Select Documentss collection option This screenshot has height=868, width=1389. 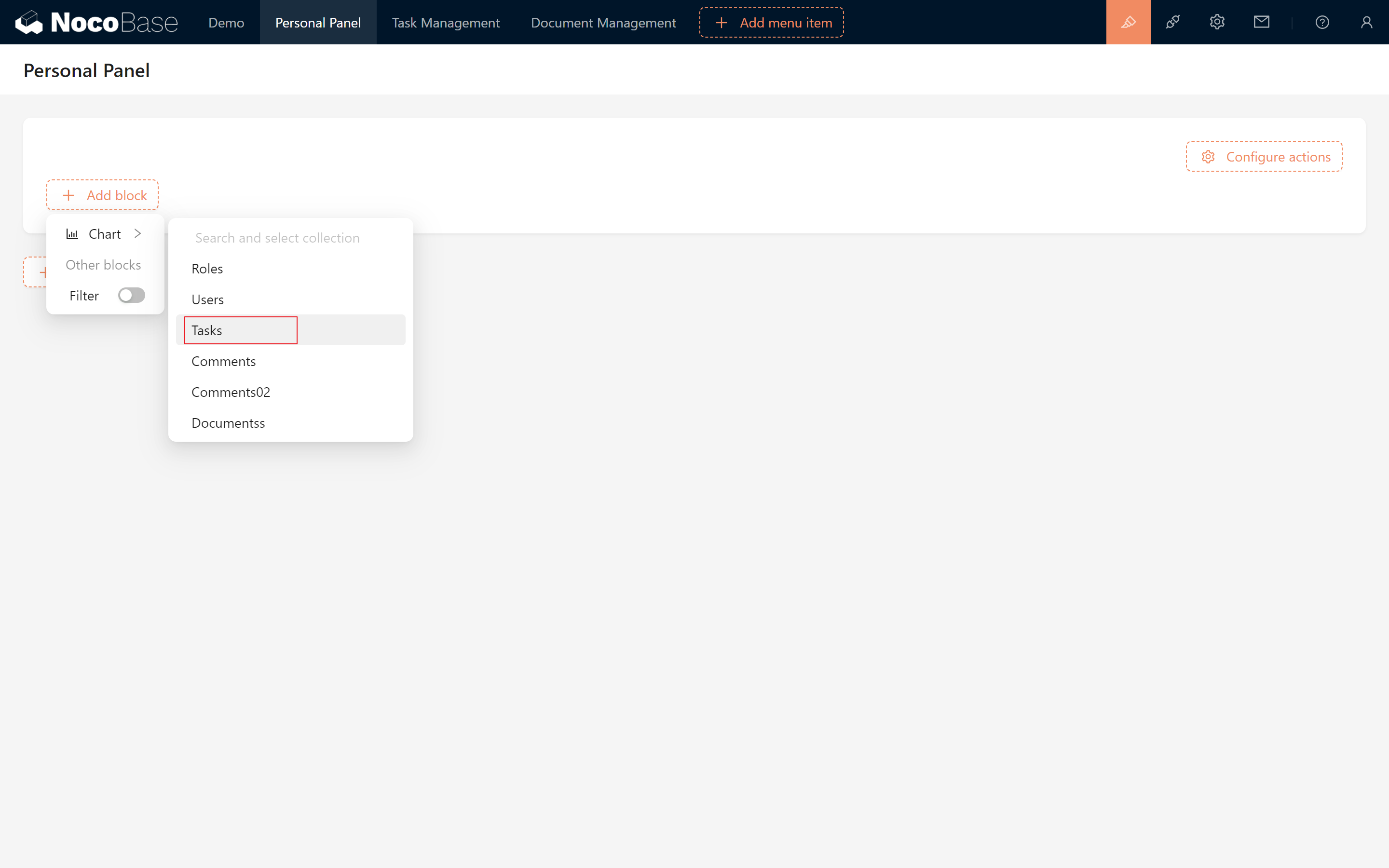(x=228, y=422)
